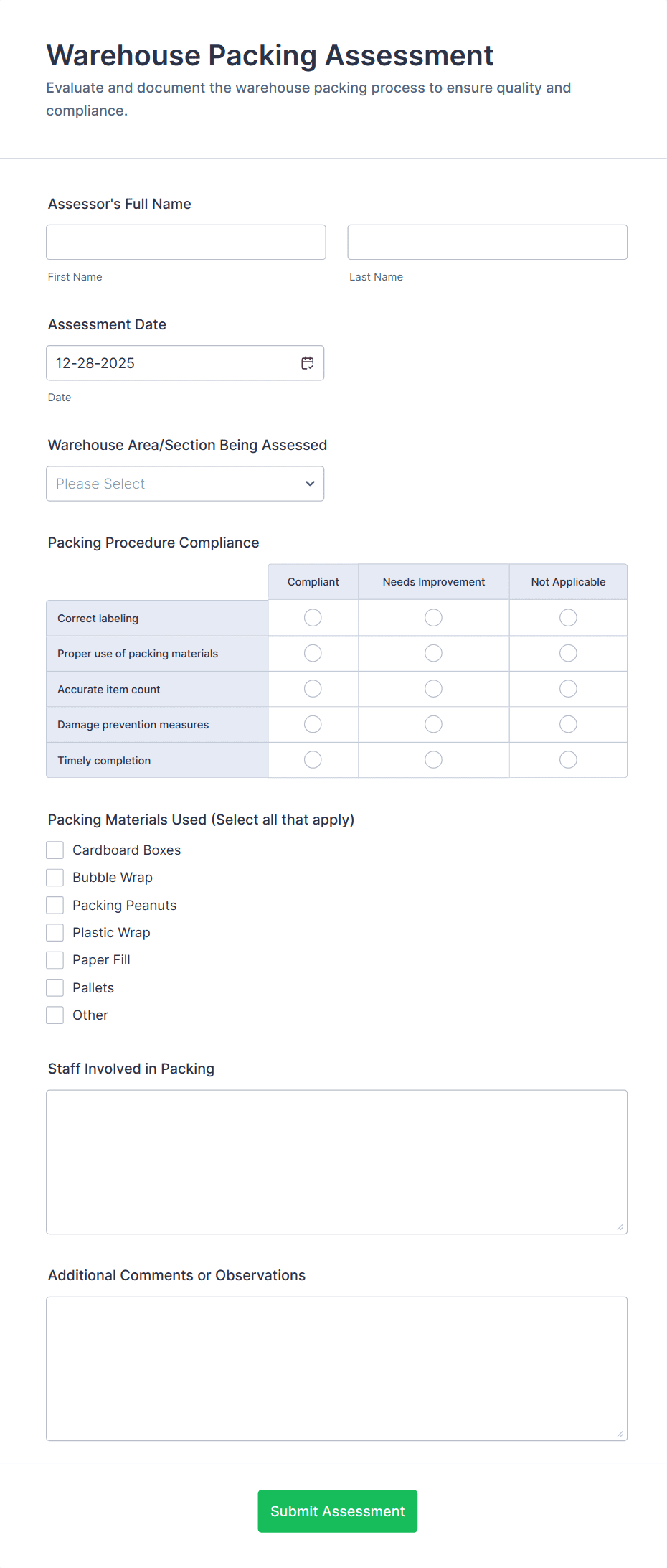Check the Bubble Wrap option

[x=55, y=876]
